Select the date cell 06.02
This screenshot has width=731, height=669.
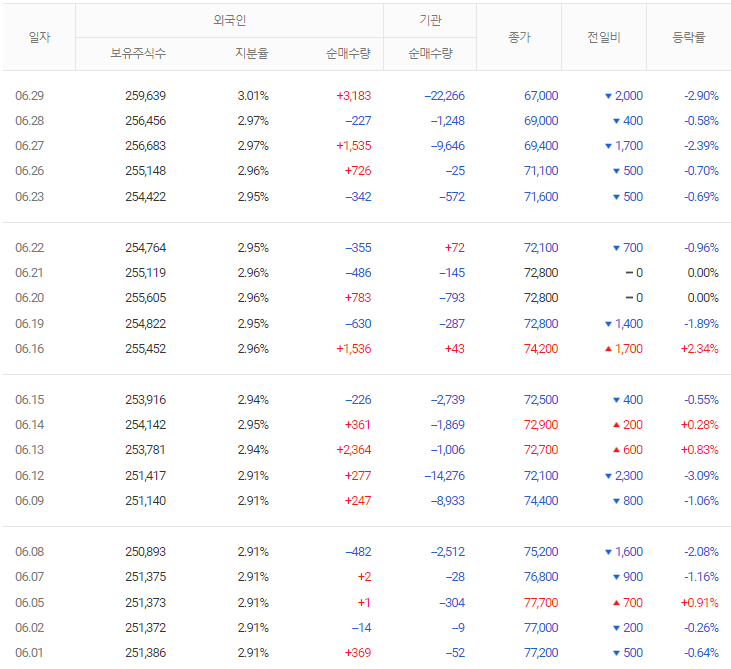pyautogui.click(x=29, y=628)
